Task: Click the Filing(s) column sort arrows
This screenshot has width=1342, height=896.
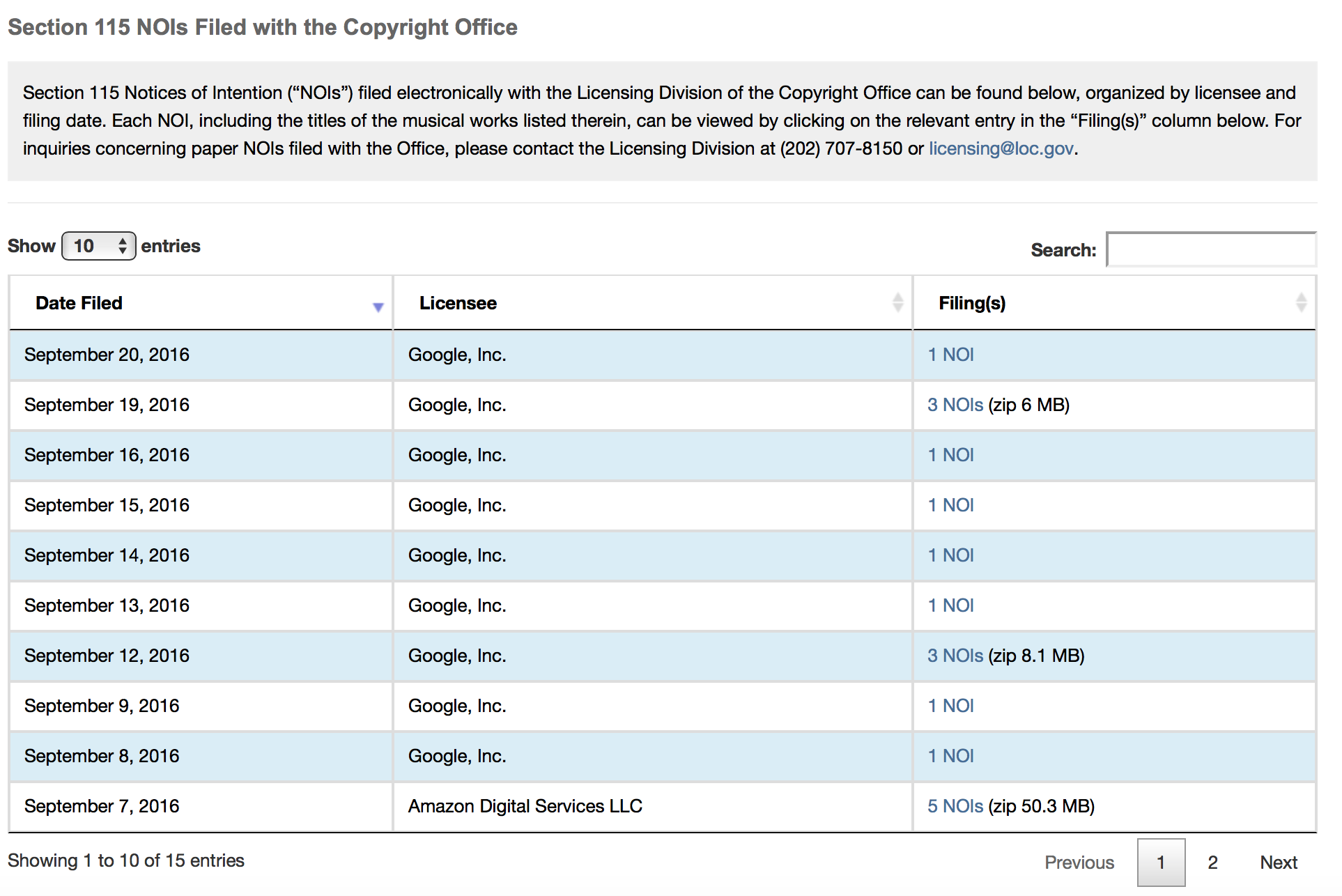Action: click(x=1300, y=302)
